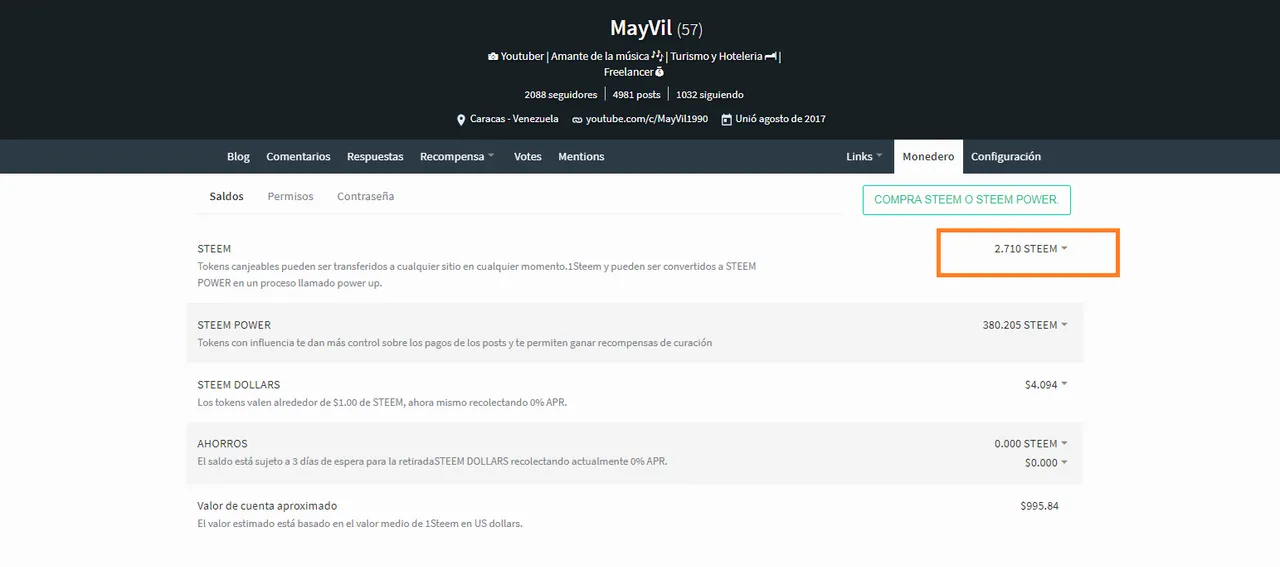Image resolution: width=1280 pixels, height=567 pixels.
Task: Open the Votes tab
Action: (528, 157)
